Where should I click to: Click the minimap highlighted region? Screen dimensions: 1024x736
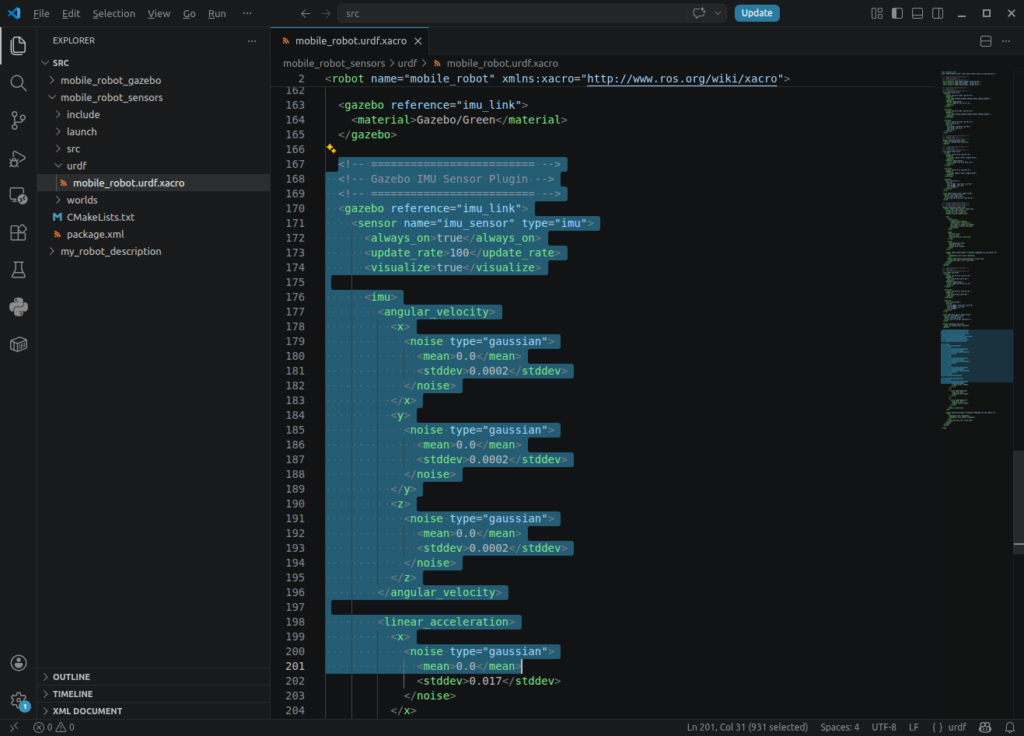click(x=976, y=356)
